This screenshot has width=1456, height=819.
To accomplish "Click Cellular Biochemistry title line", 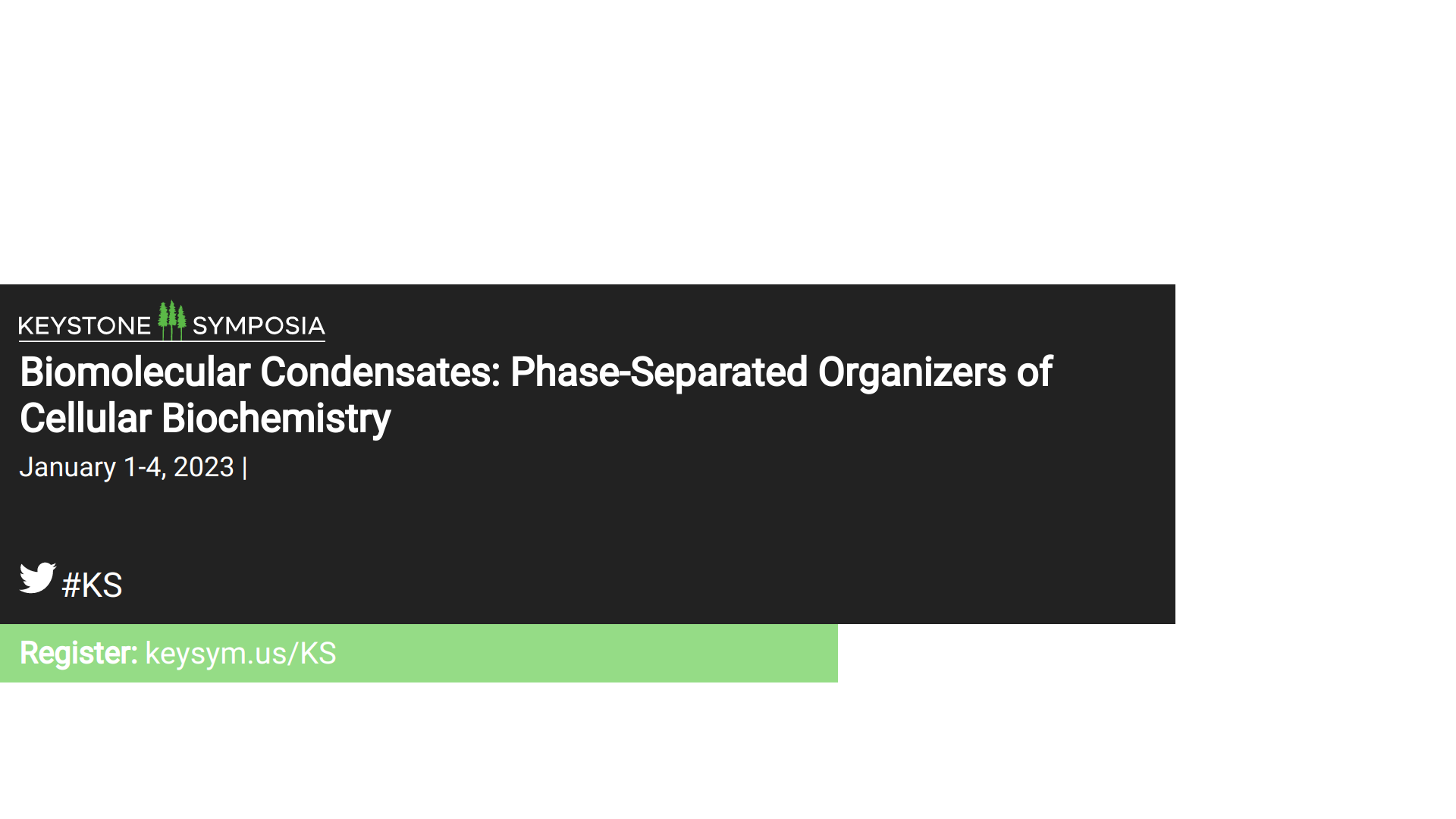I will click(205, 419).
